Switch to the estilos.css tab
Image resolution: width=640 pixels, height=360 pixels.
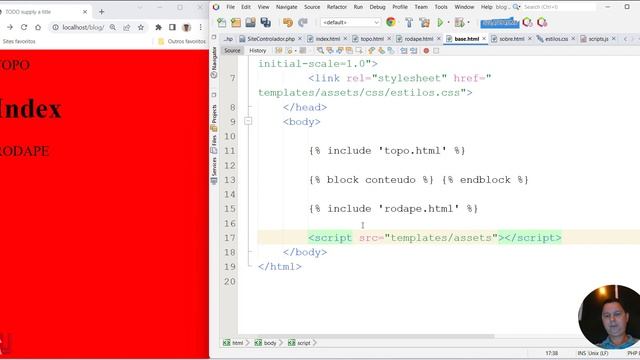pos(556,39)
